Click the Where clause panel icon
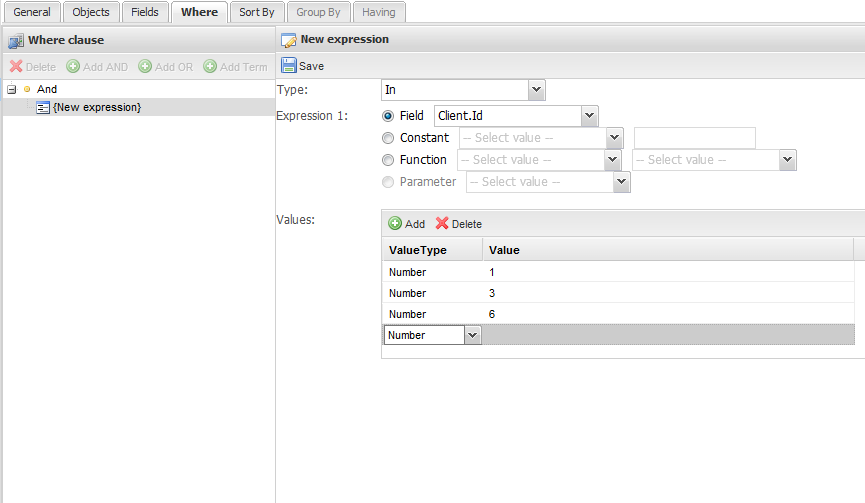The image size is (865, 503). 15,41
